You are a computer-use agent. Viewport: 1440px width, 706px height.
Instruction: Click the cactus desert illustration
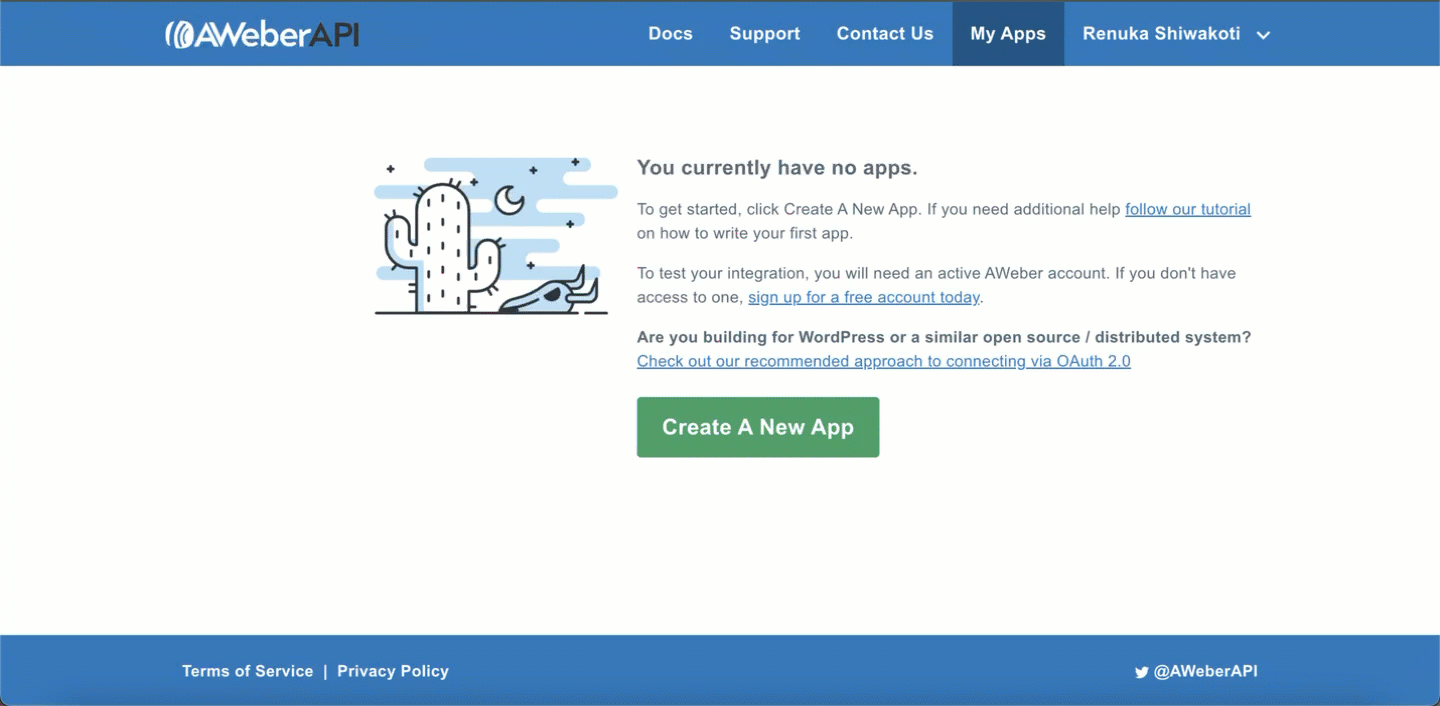point(492,236)
